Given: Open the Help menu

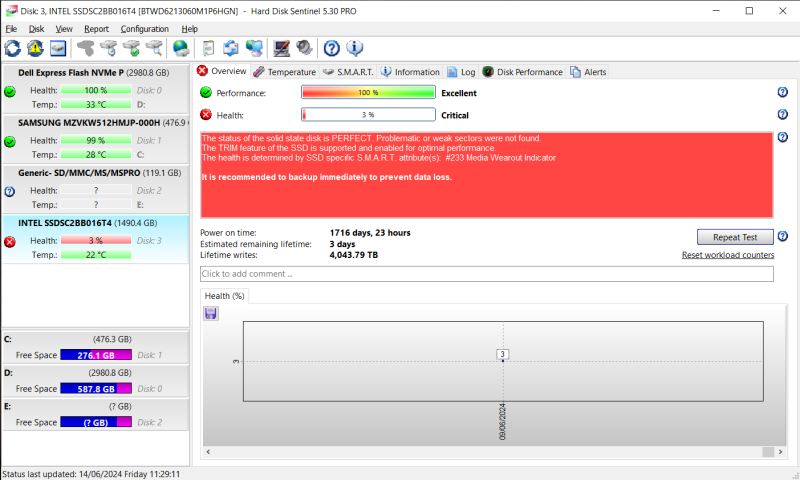Looking at the screenshot, I should pos(189,29).
